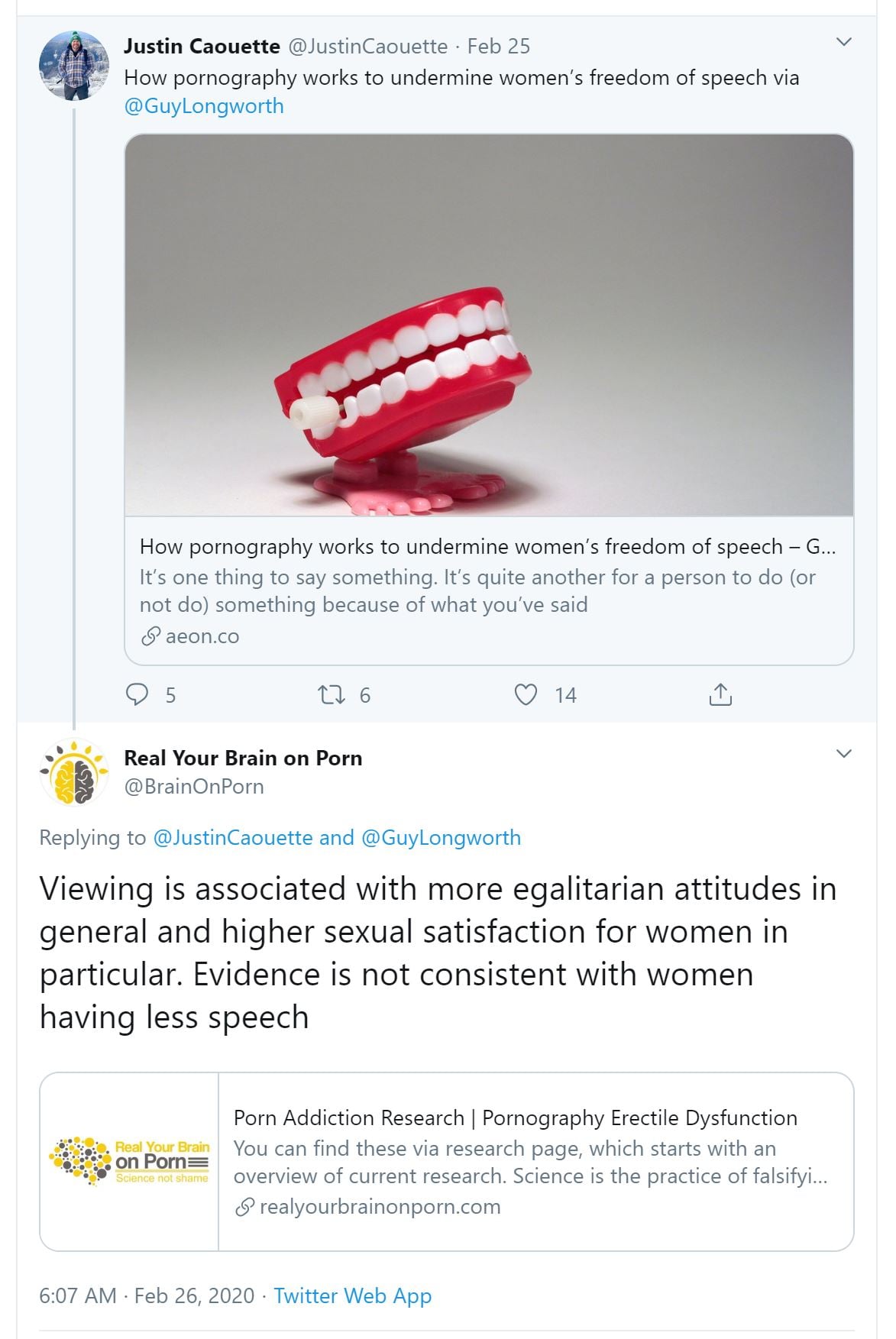Screen dimensions: 896x1339
Task: Retweet Justin Caouette's tweet
Action: tap(332, 694)
